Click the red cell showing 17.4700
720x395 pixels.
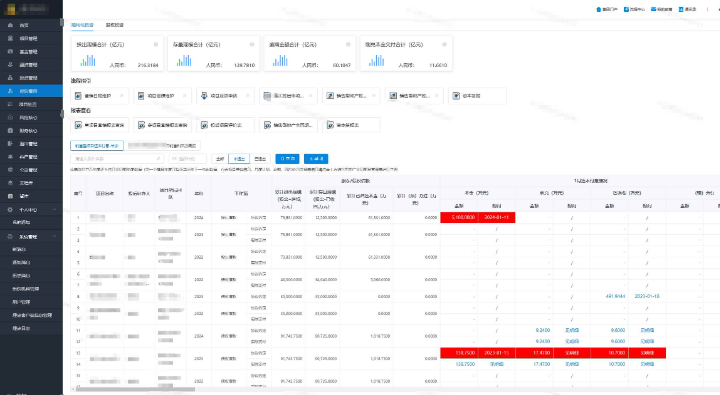(534, 353)
